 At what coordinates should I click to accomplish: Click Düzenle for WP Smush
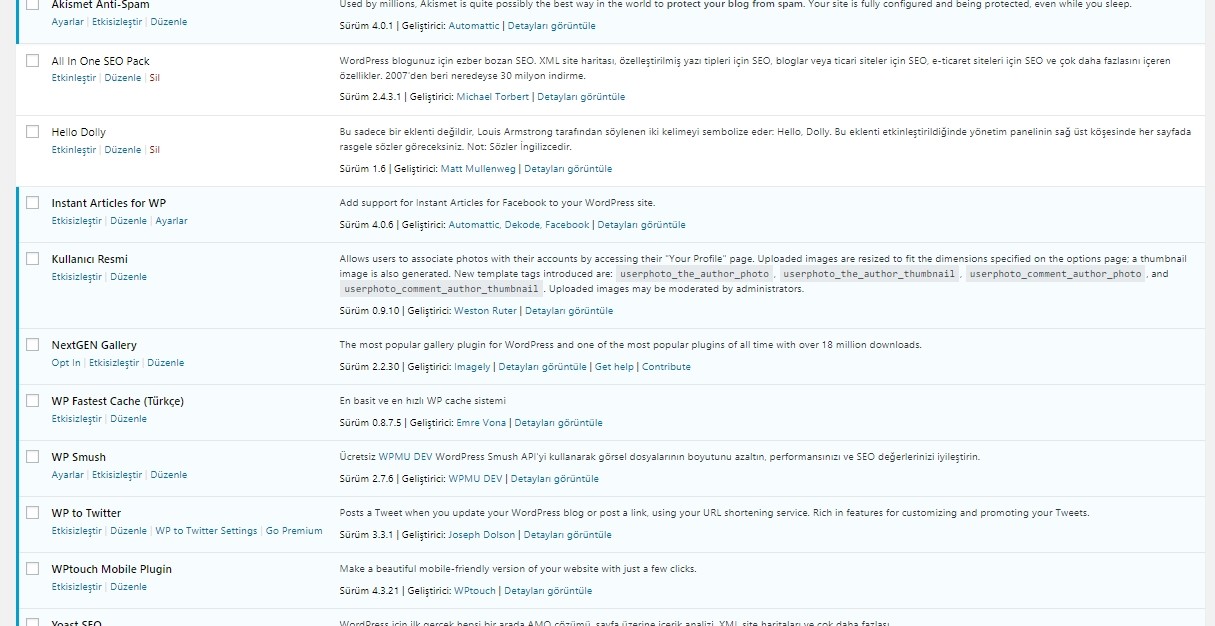(x=169, y=475)
